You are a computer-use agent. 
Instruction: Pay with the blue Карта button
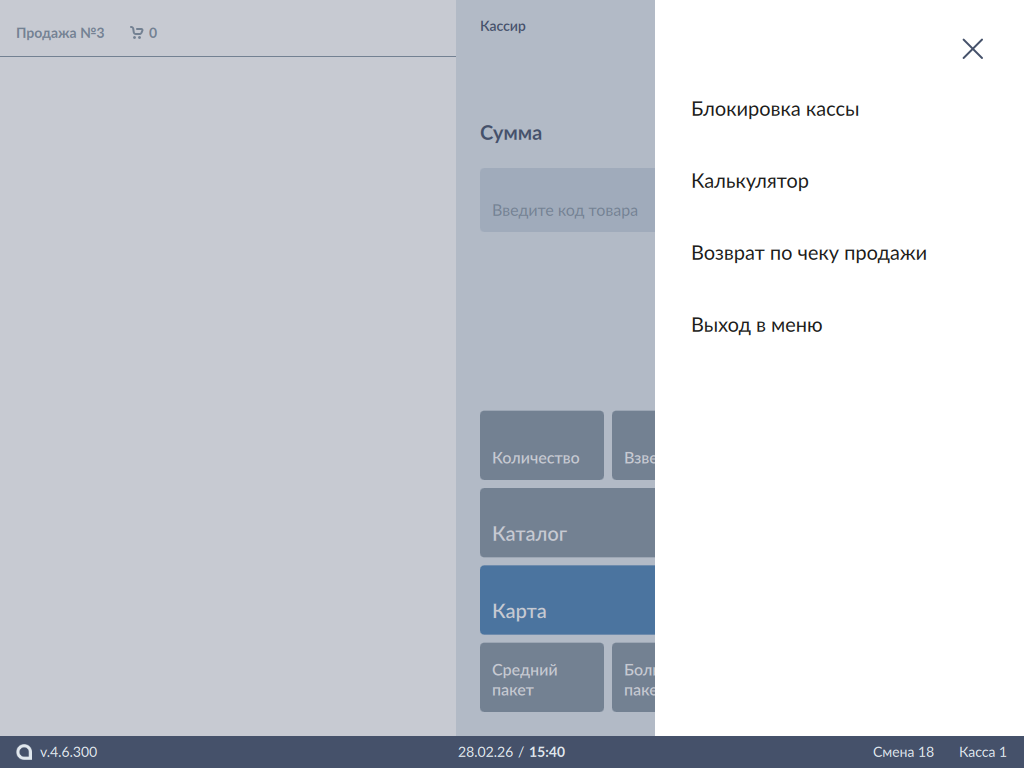[567, 600]
